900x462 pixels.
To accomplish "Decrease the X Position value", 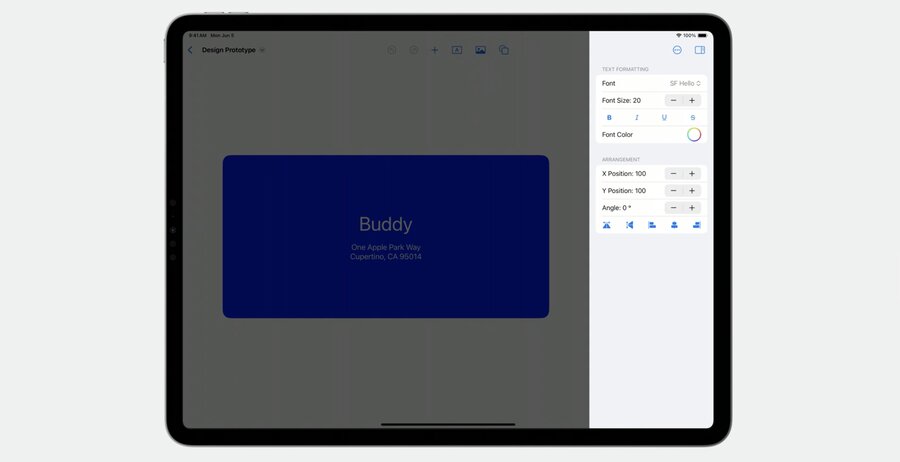I will pos(674,174).
